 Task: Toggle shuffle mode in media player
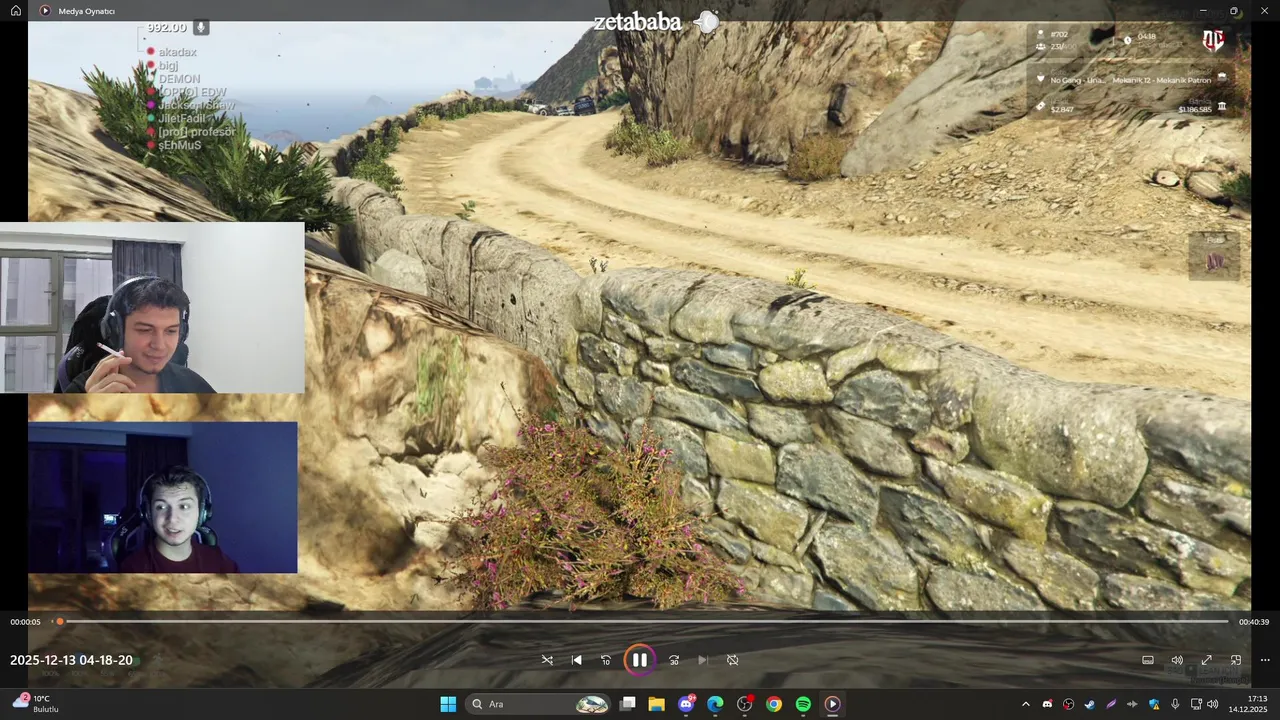point(547,660)
